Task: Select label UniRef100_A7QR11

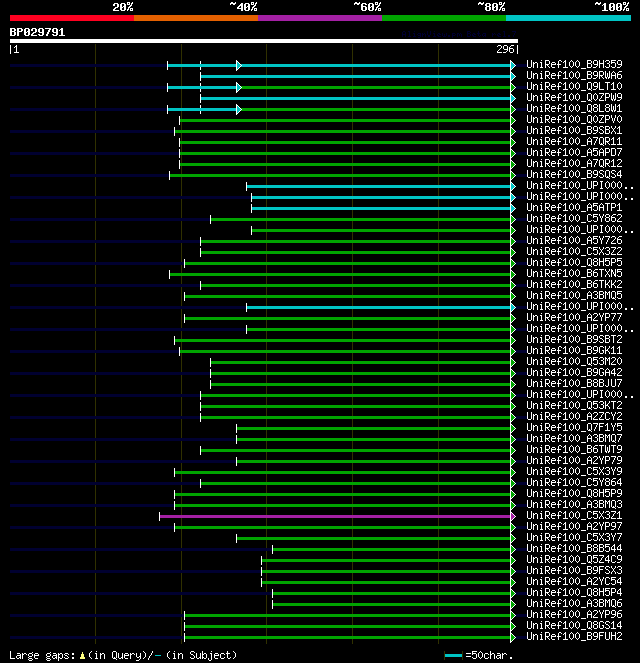Action: [x=574, y=141]
